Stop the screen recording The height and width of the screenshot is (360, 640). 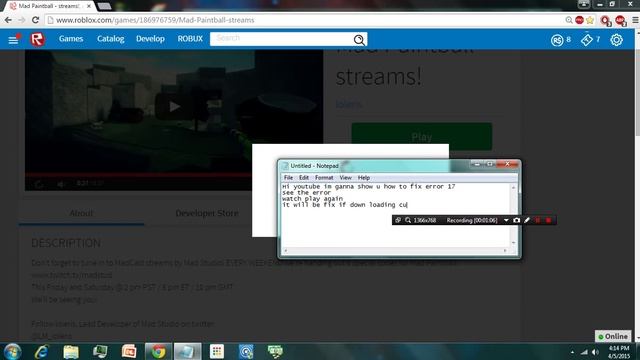549,220
